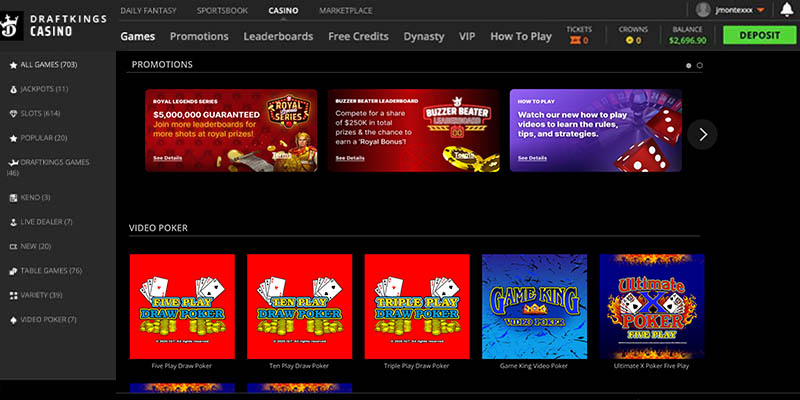Click the purple How To Play banner
This screenshot has width=800, height=400.
coord(596,131)
